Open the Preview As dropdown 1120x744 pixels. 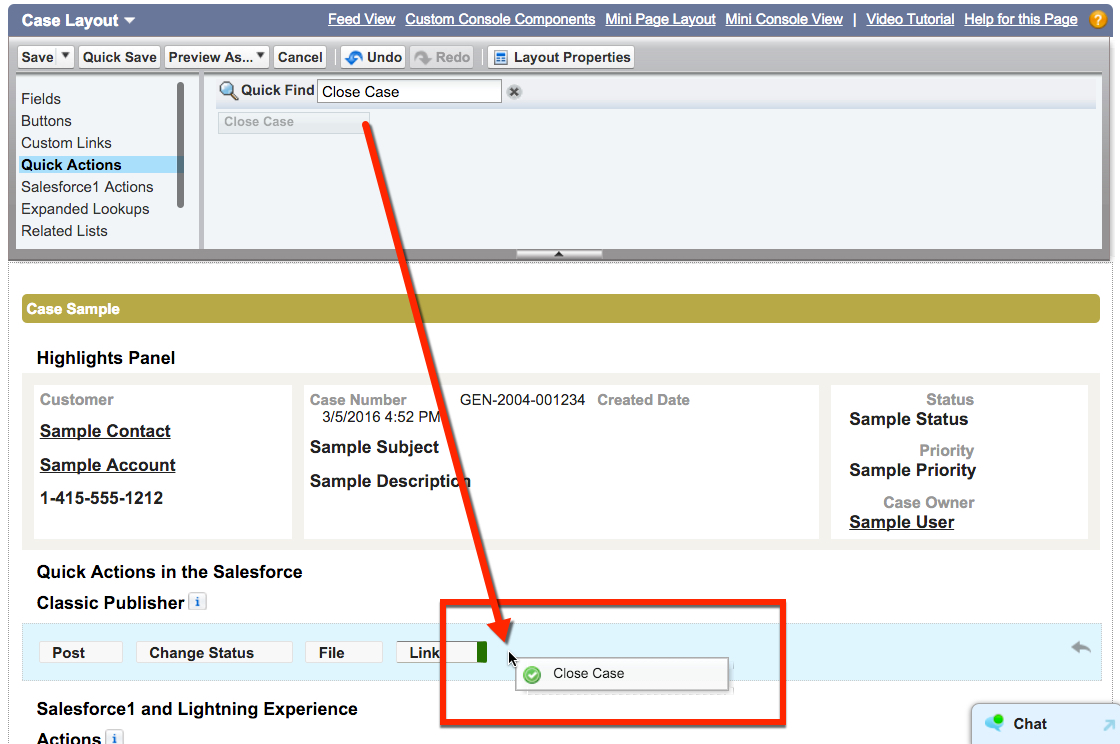click(217, 57)
